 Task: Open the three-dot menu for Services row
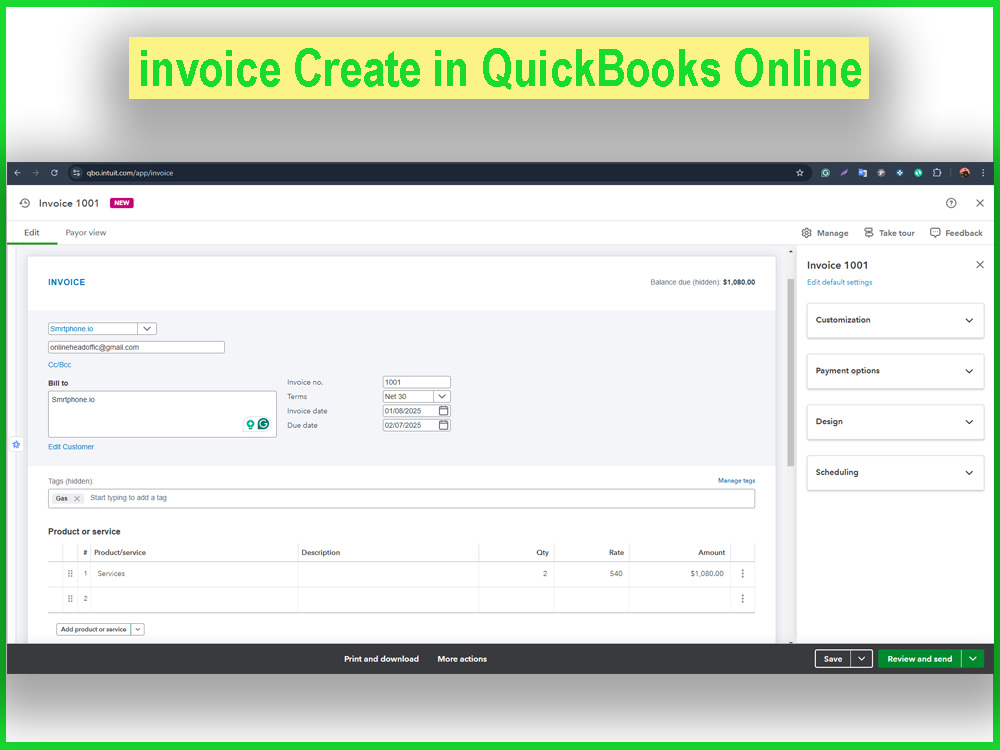click(742, 573)
